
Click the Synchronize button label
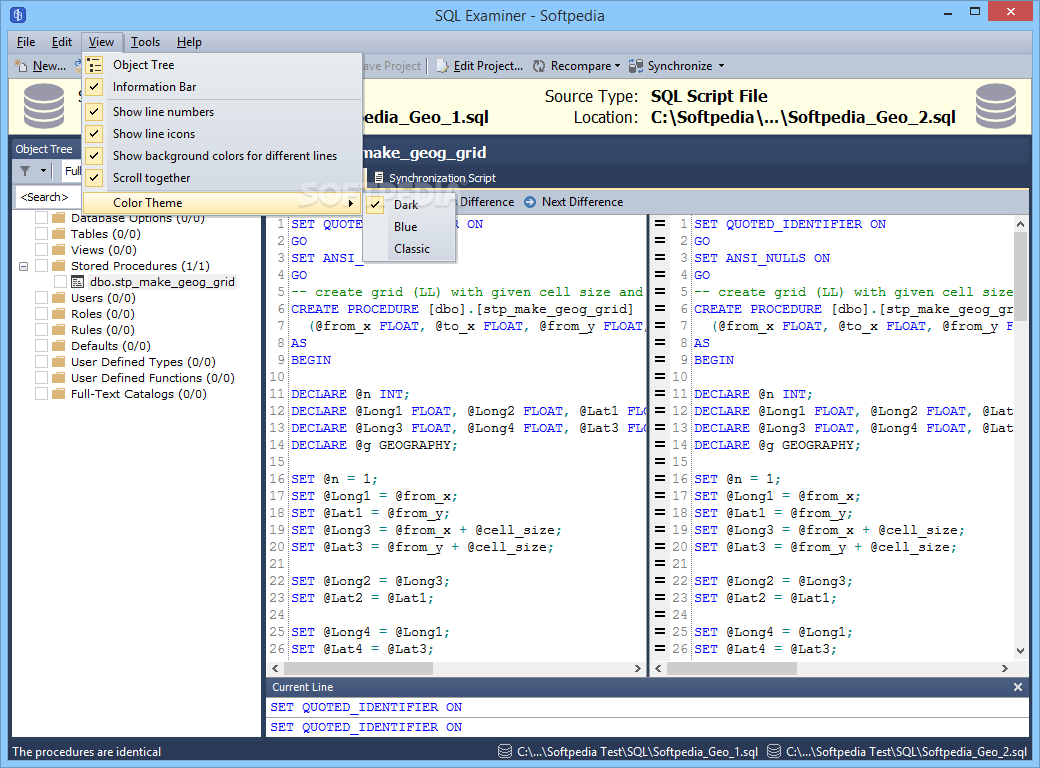pyautogui.click(x=680, y=66)
